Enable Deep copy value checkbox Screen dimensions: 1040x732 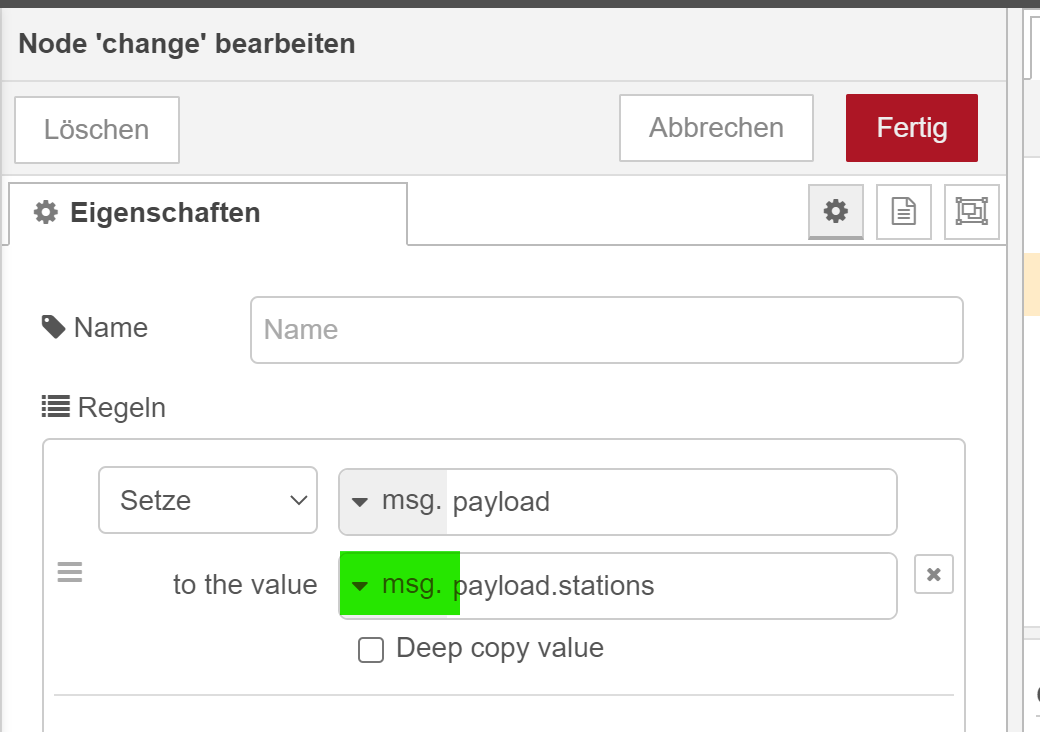(371, 651)
